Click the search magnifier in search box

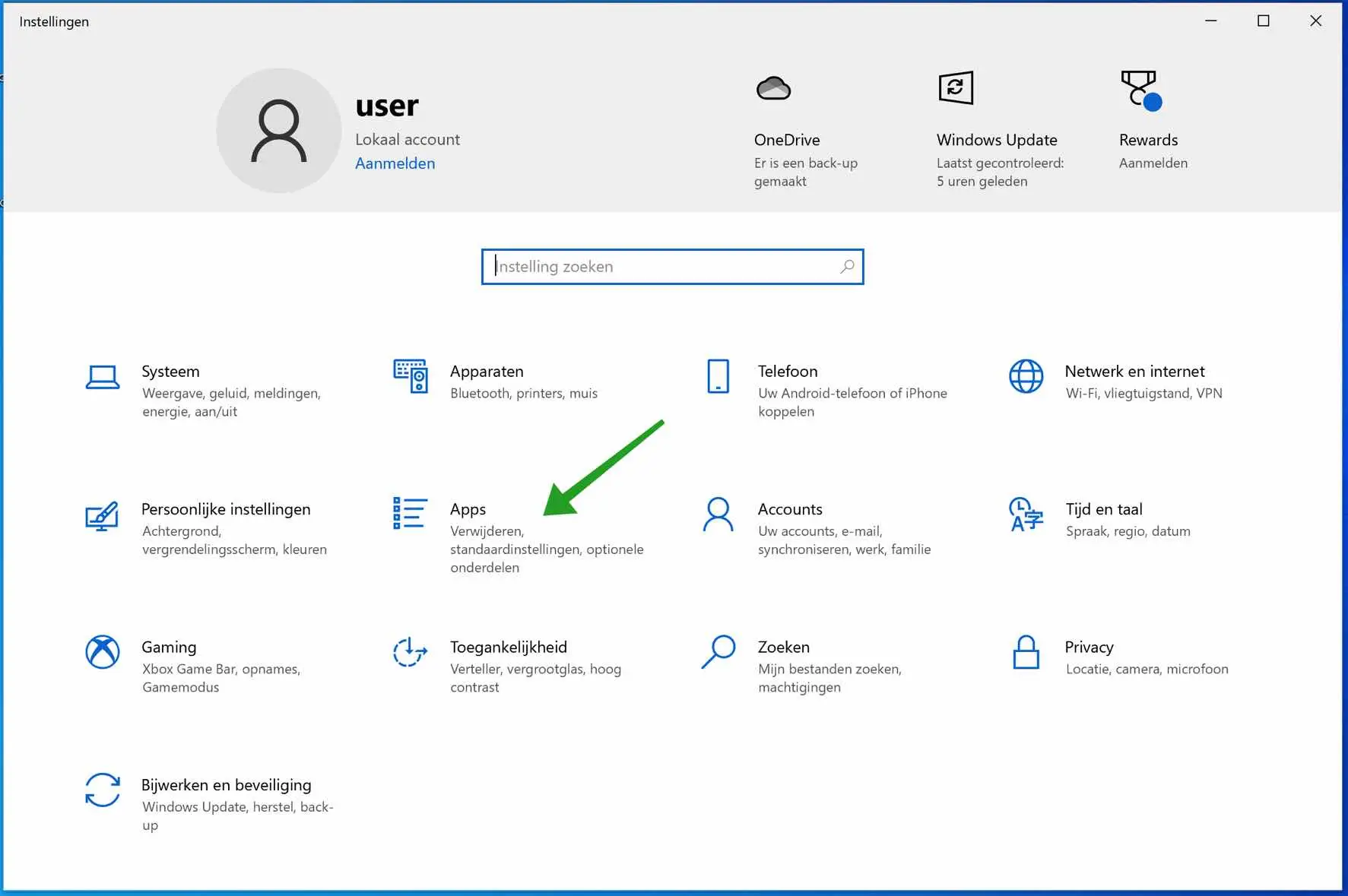847,267
